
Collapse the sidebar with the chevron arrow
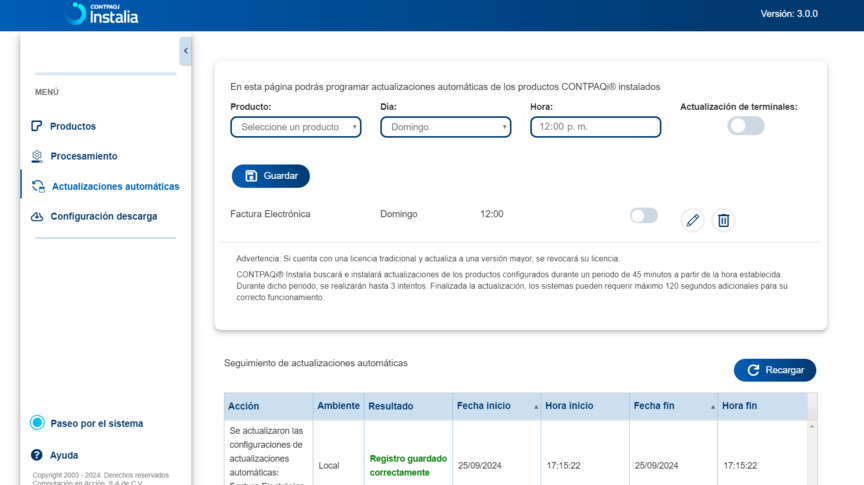pos(186,51)
